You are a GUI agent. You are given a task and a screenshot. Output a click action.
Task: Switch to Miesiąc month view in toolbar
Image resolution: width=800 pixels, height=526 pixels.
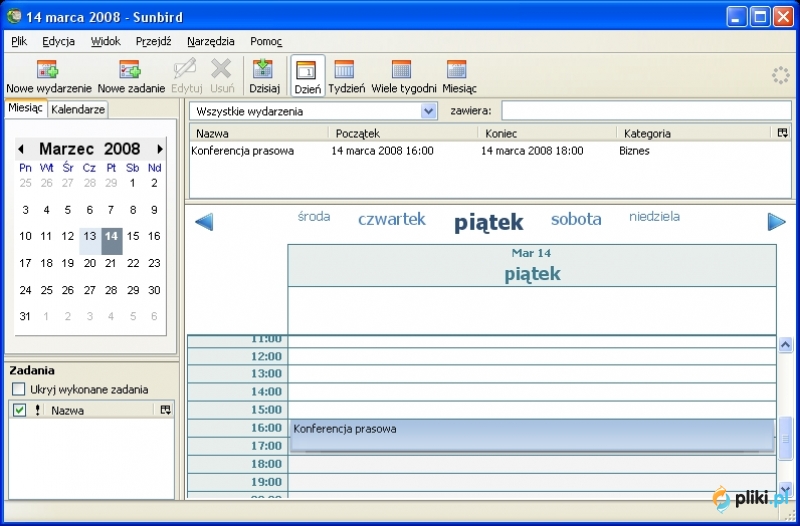(x=459, y=77)
